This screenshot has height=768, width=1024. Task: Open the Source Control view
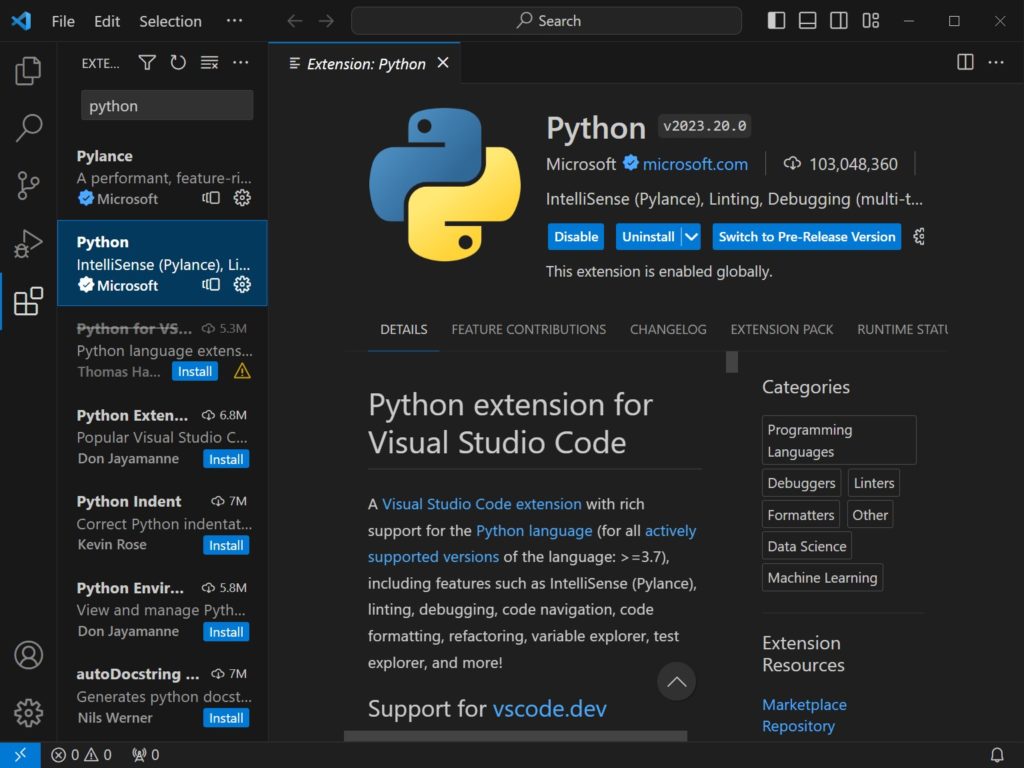[x=28, y=185]
